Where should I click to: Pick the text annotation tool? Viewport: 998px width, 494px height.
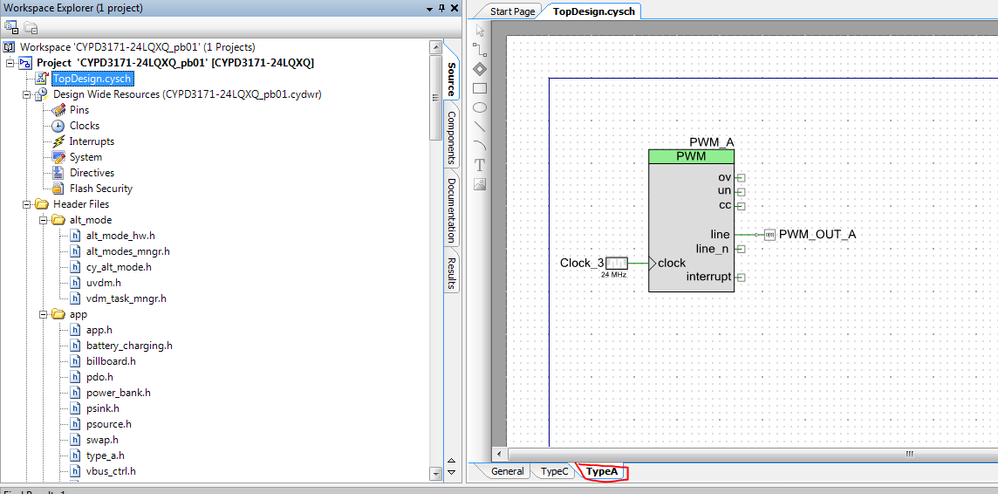479,164
